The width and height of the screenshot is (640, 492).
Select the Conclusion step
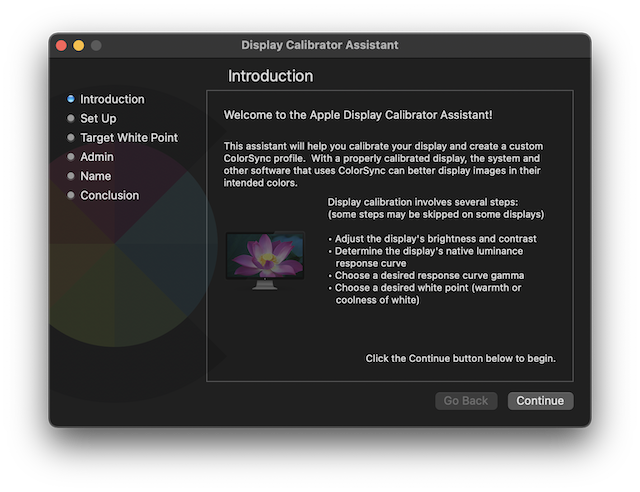[x=110, y=195]
